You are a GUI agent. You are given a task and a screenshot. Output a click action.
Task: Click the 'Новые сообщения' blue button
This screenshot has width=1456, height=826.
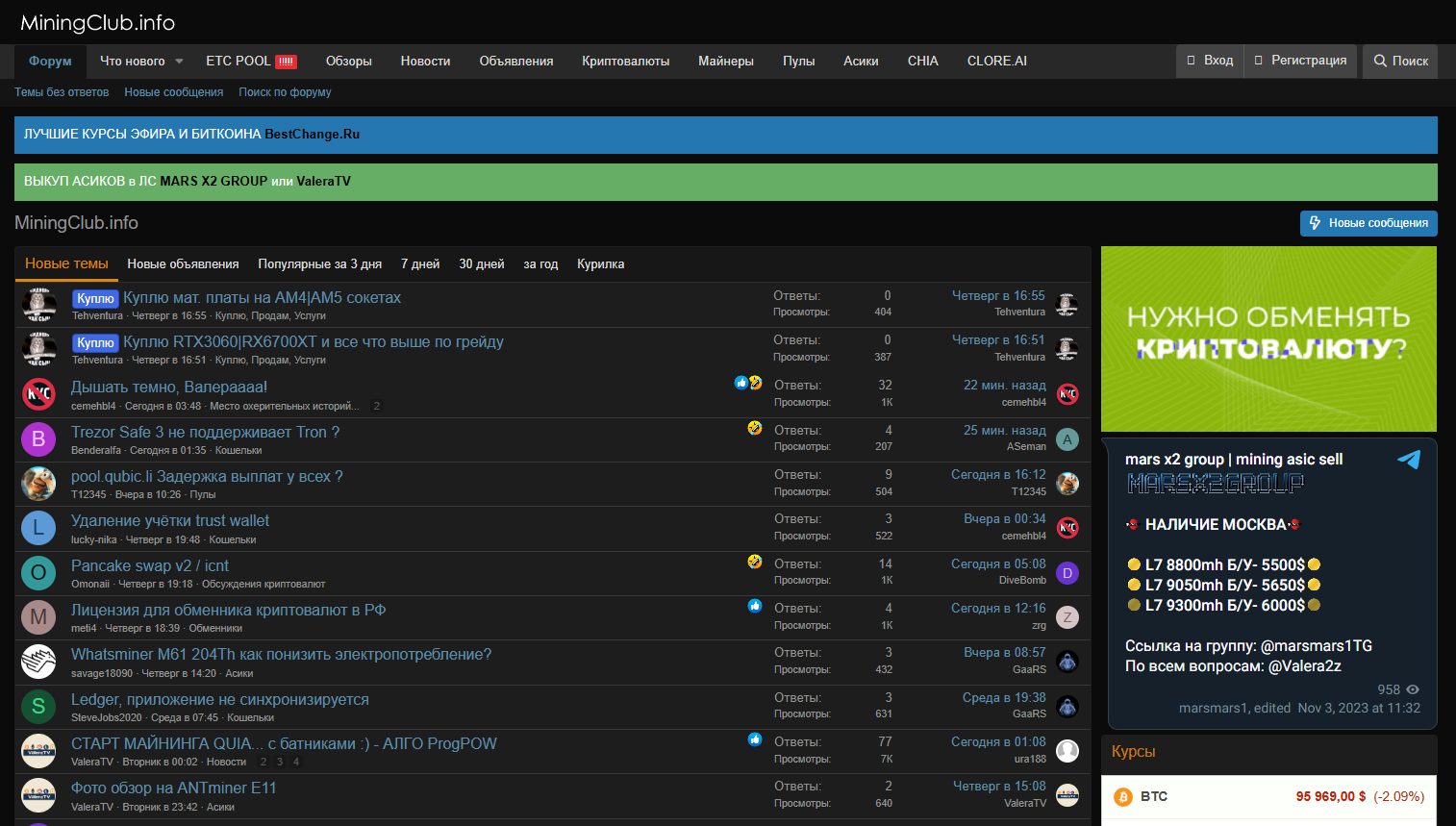click(1368, 223)
